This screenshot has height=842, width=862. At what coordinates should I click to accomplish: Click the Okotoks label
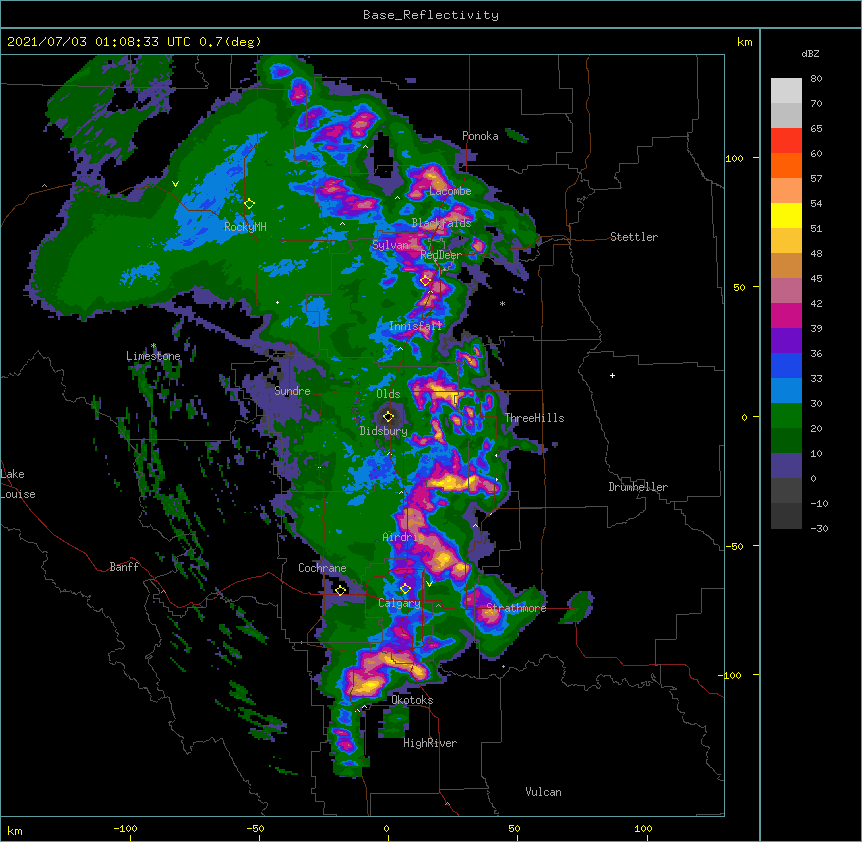[412, 700]
